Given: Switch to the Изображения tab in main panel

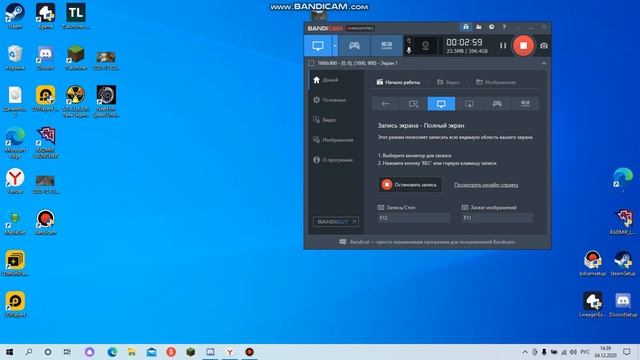Looking at the screenshot, I should 496,82.
